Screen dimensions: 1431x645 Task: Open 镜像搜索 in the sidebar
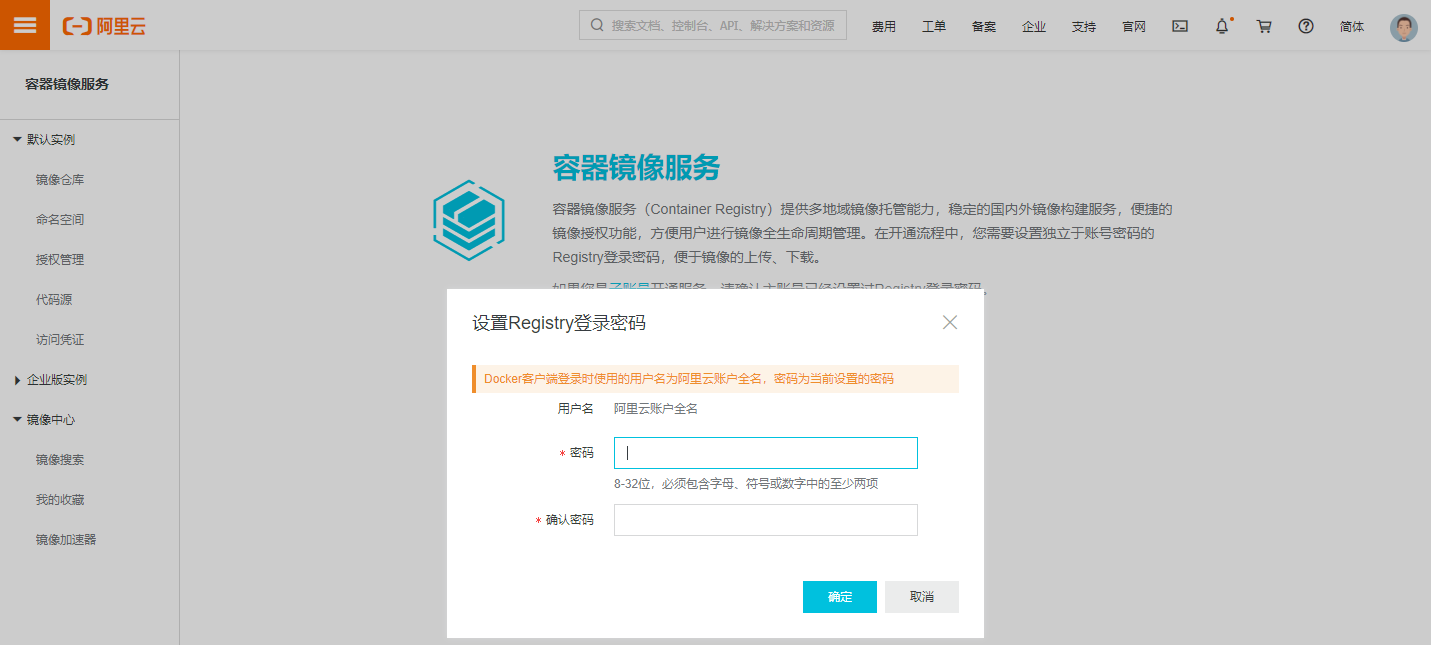coord(60,460)
